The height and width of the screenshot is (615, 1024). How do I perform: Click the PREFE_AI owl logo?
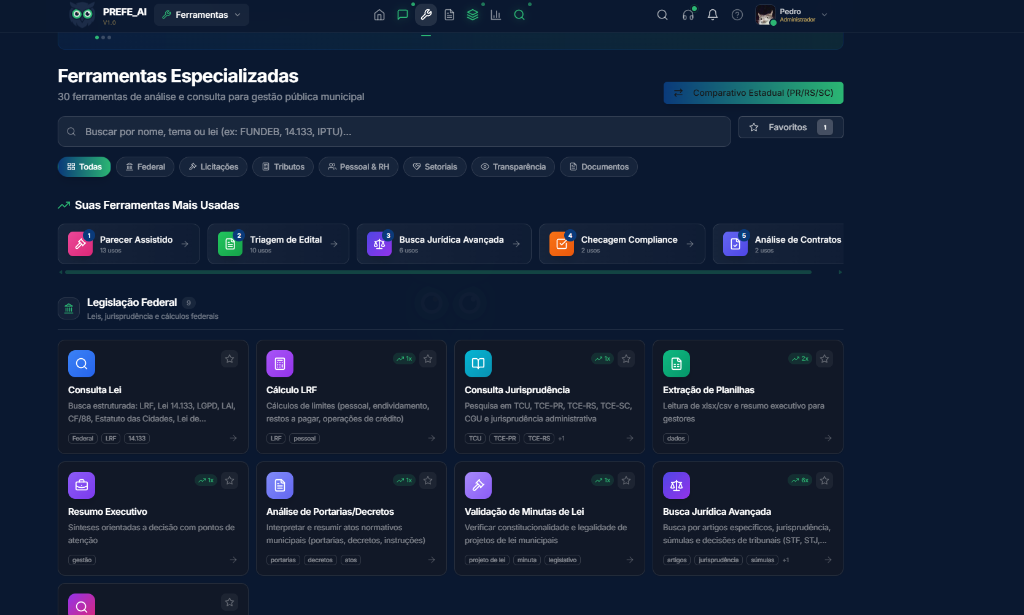point(82,14)
